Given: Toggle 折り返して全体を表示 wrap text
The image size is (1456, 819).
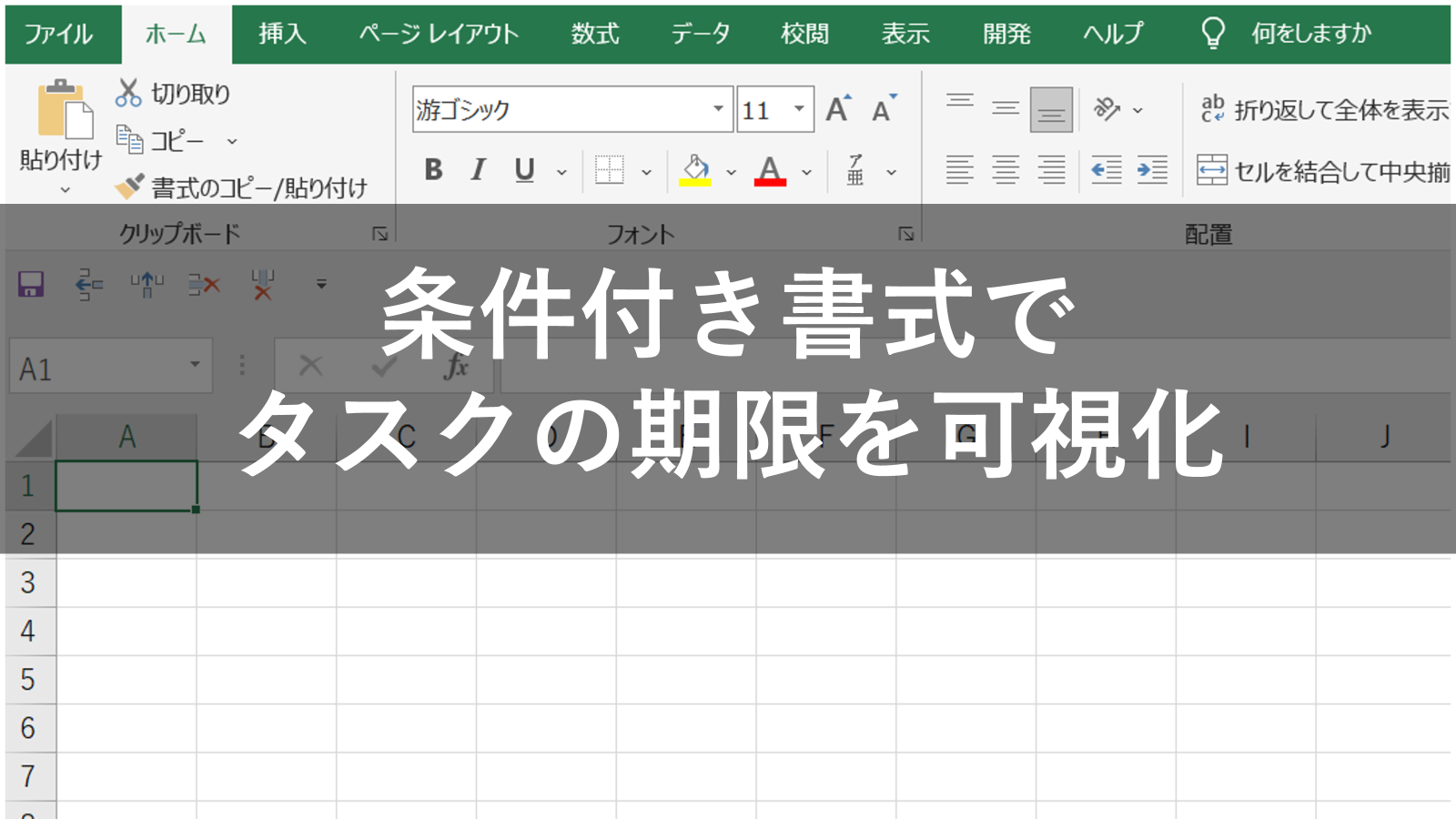Looking at the screenshot, I should click(1323, 109).
